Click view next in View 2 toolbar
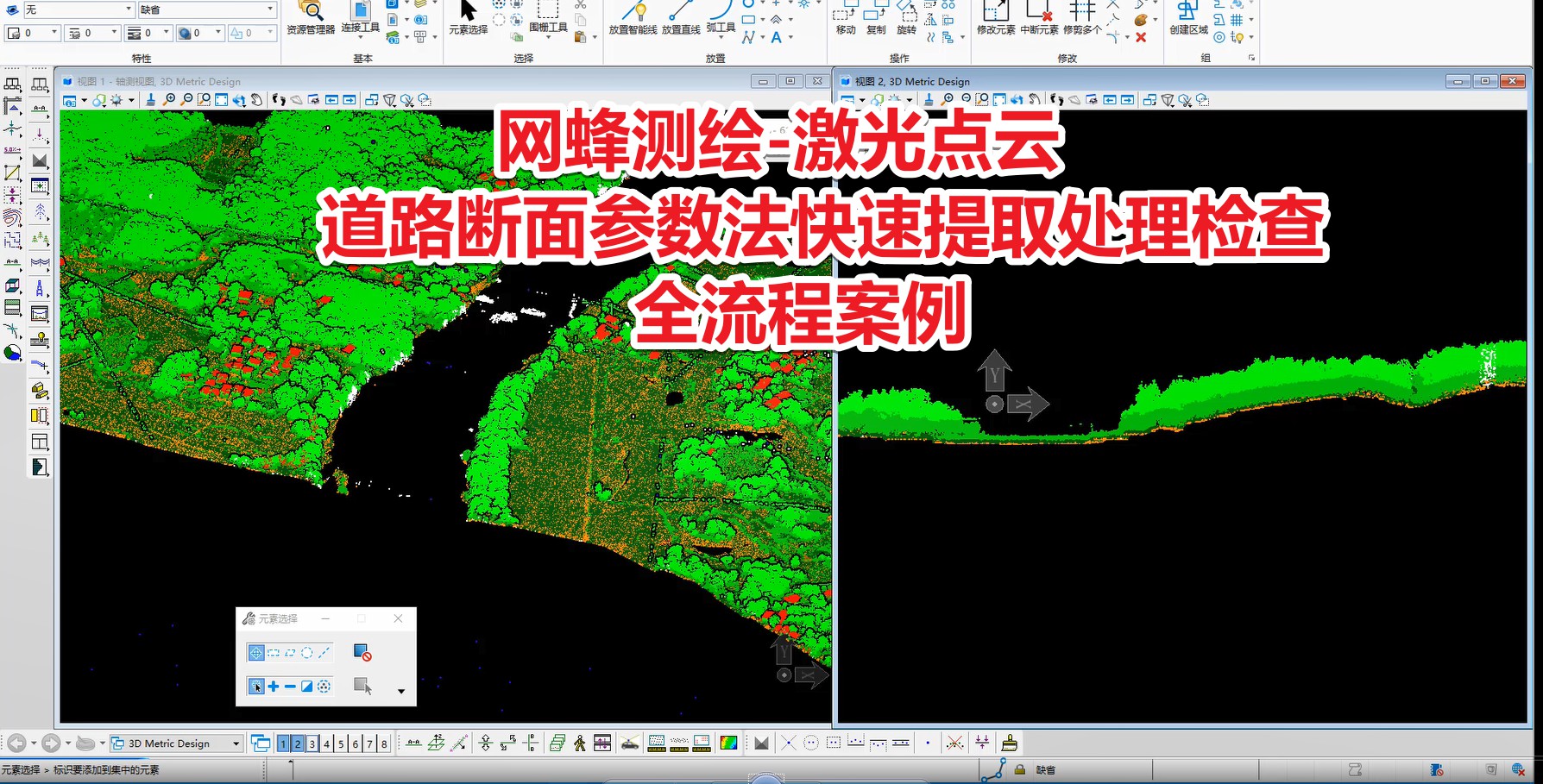The image size is (1543, 784). [x=1127, y=100]
